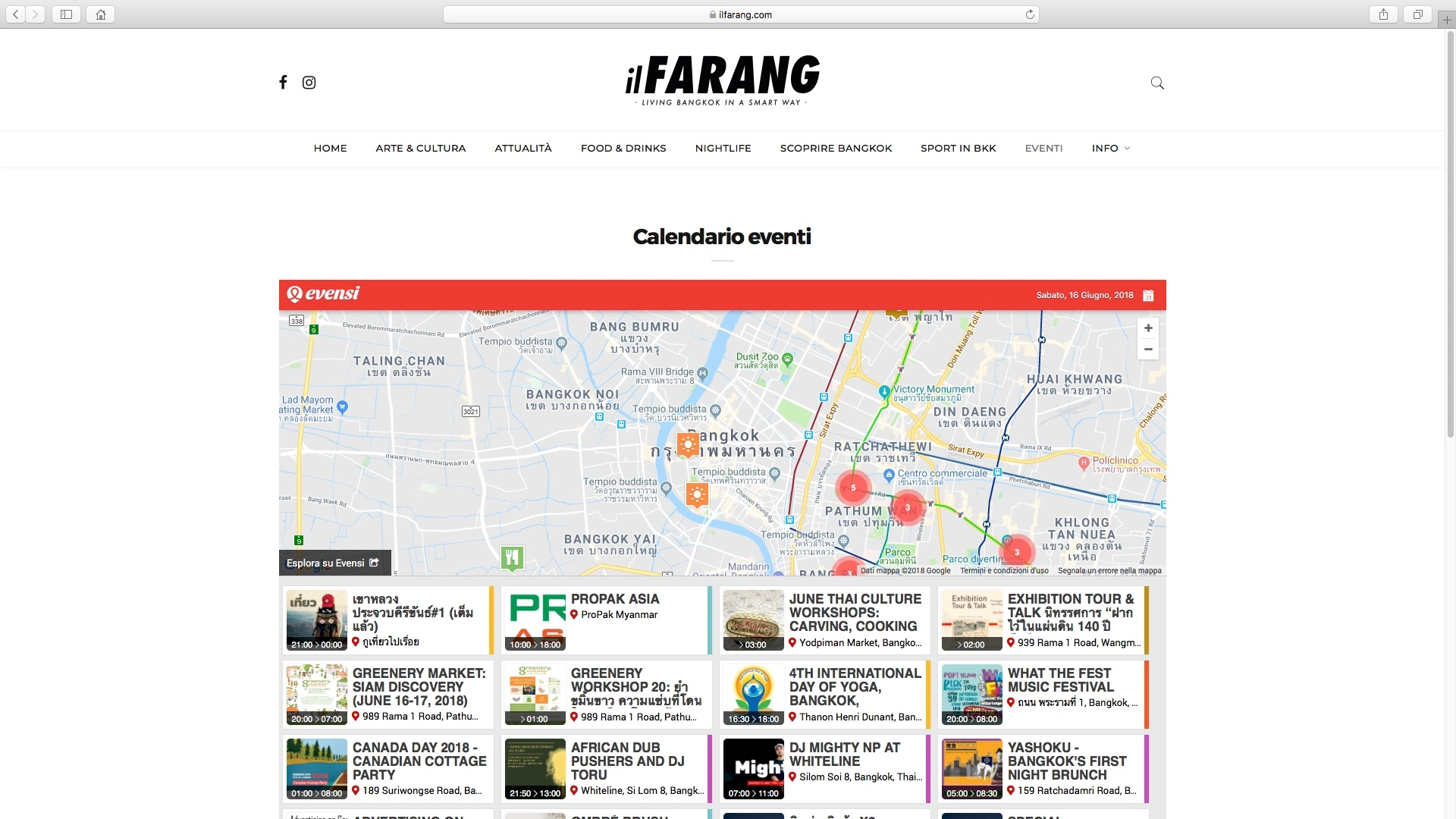This screenshot has width=1456, height=819.
Task: Reload the page in Safari
Action: tap(1030, 14)
